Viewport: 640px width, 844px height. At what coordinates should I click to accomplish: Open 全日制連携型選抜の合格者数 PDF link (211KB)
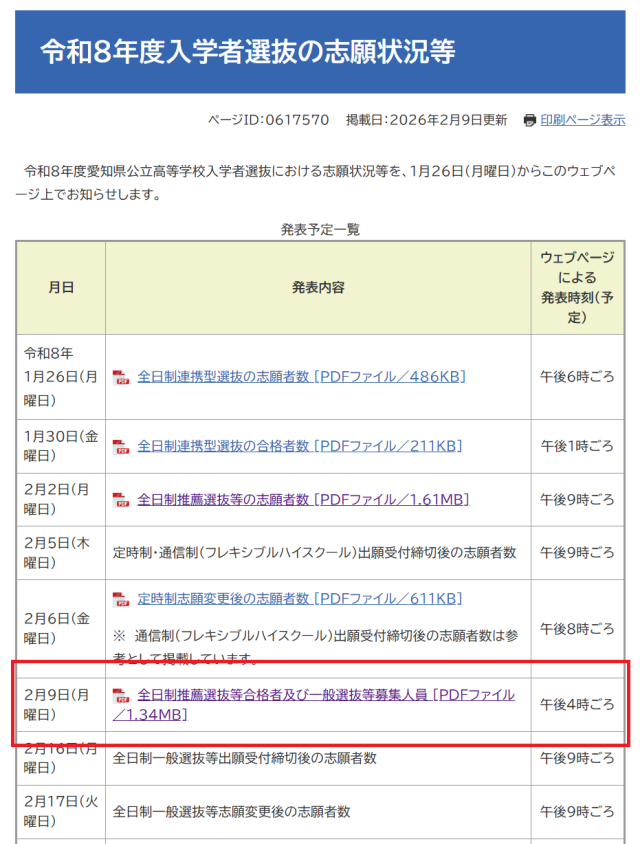point(299,446)
